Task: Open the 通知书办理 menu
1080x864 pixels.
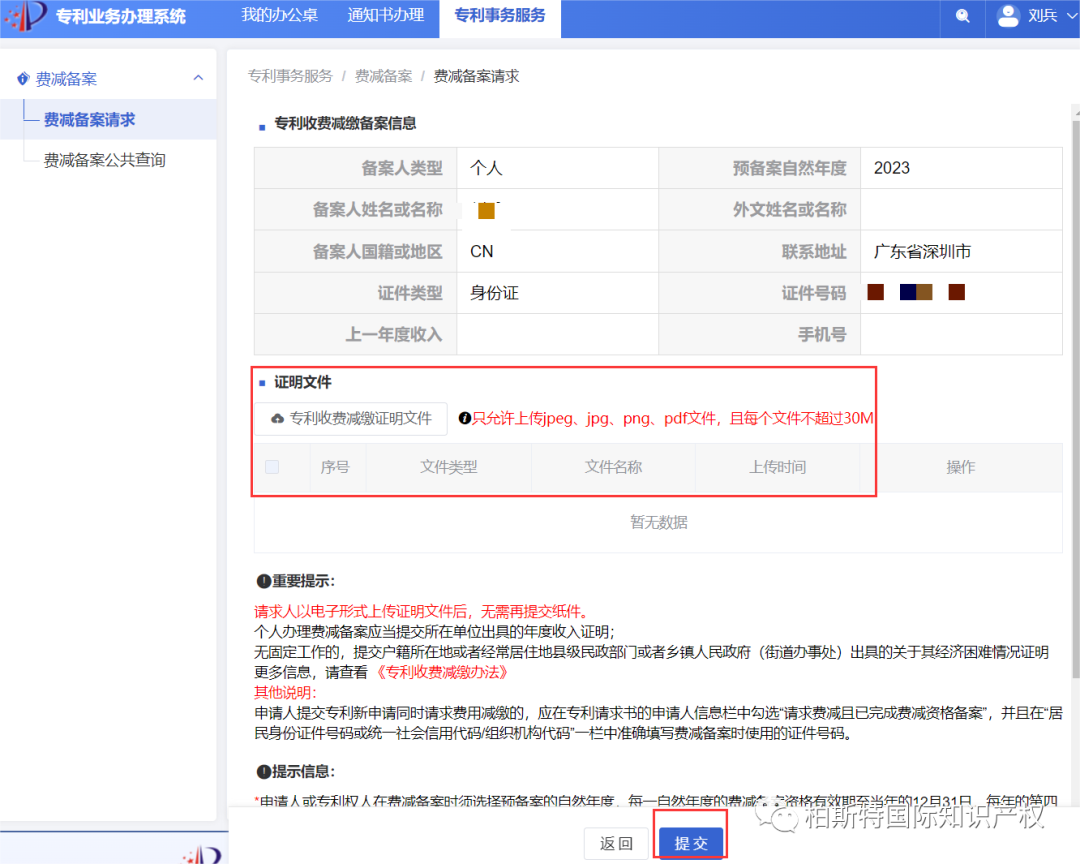Action: coord(385,16)
